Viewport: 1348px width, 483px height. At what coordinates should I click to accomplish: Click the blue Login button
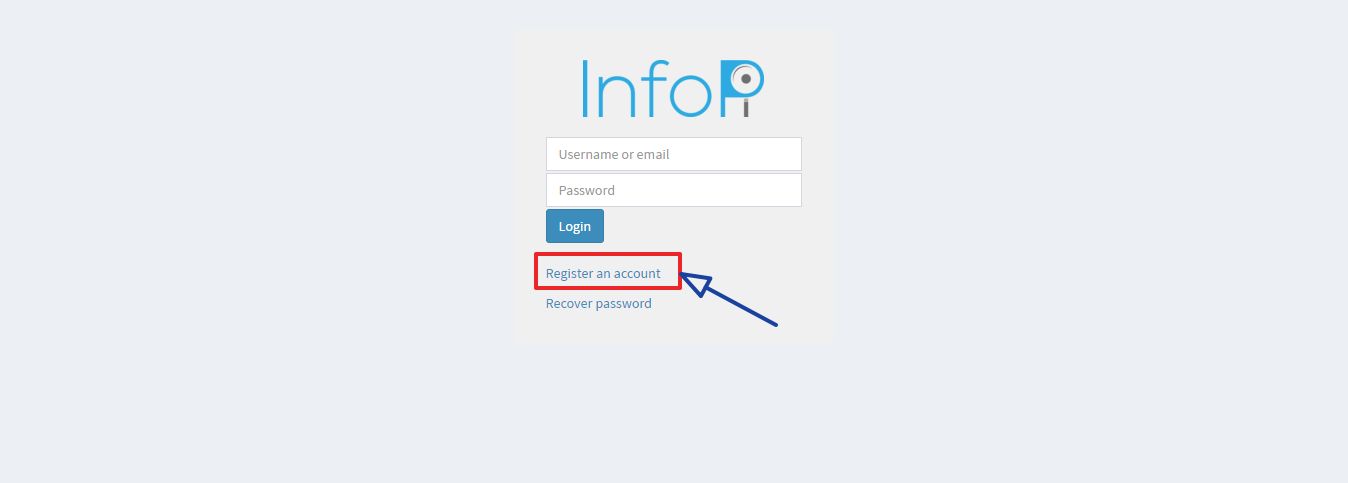575,226
